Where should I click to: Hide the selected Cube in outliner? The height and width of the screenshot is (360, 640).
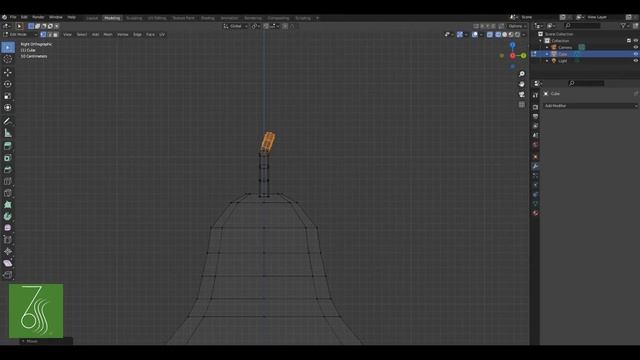click(636, 54)
